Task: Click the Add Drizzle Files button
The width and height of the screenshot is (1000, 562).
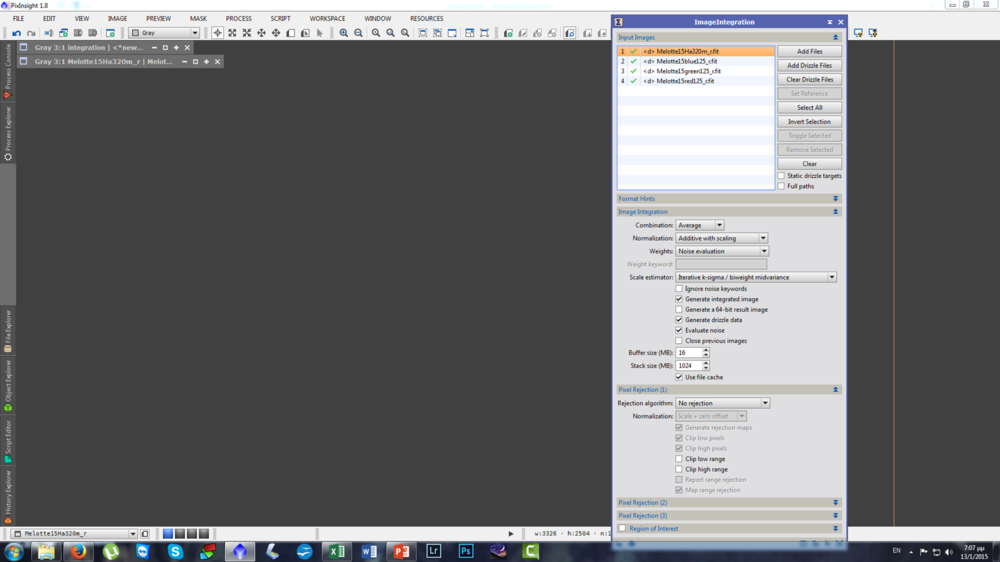Action: (x=809, y=65)
